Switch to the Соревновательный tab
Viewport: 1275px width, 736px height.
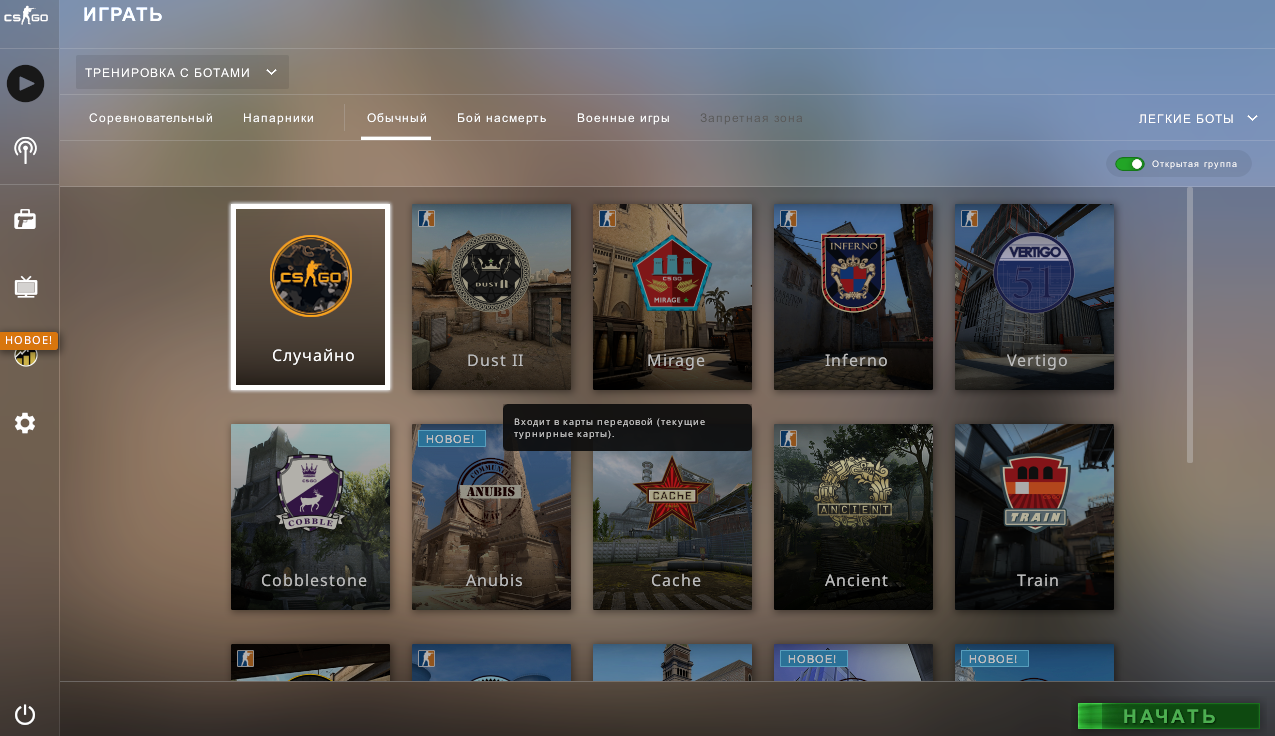pyautogui.click(x=151, y=118)
